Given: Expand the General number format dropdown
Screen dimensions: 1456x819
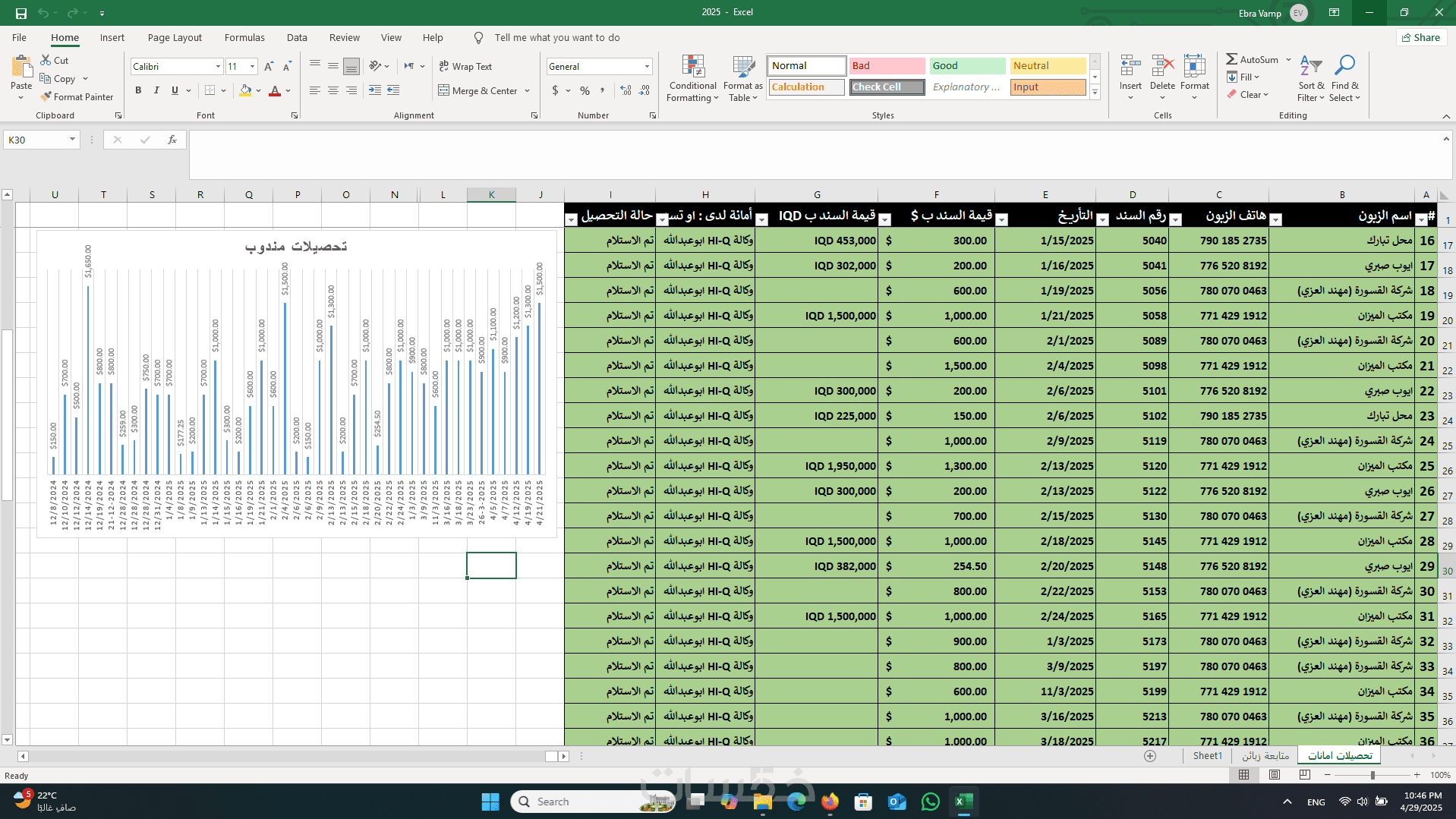Looking at the screenshot, I should coord(647,67).
